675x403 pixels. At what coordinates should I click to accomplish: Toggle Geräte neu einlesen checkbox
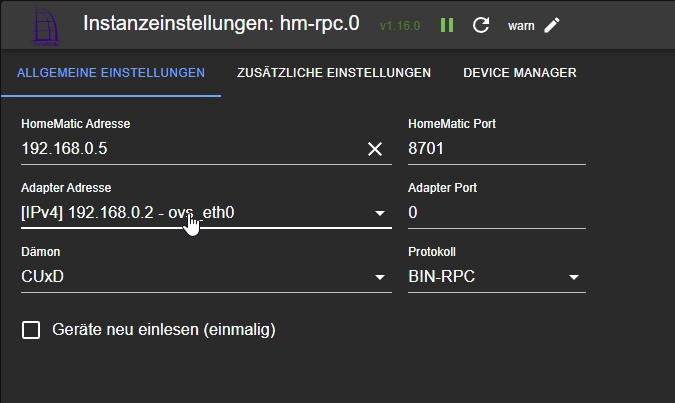click(31, 329)
